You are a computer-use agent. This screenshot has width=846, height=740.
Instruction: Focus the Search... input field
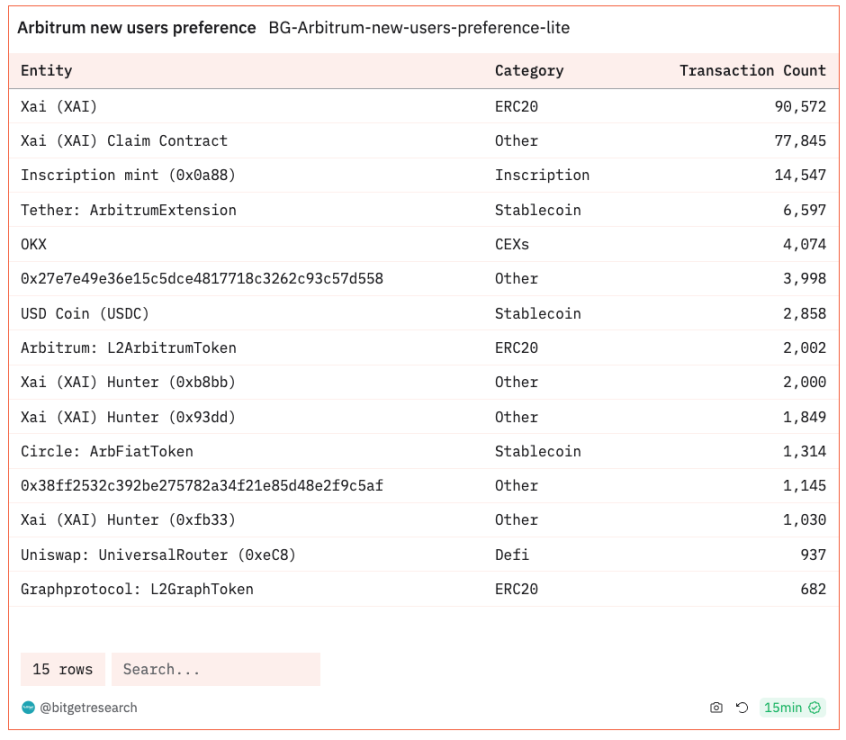[x=215, y=669]
